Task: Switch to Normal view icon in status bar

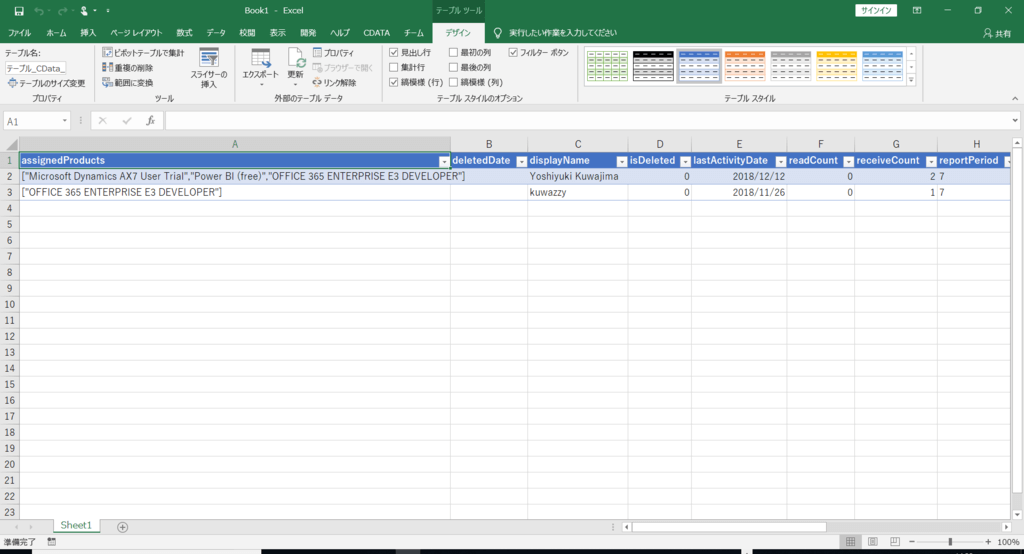Action: 850,542
